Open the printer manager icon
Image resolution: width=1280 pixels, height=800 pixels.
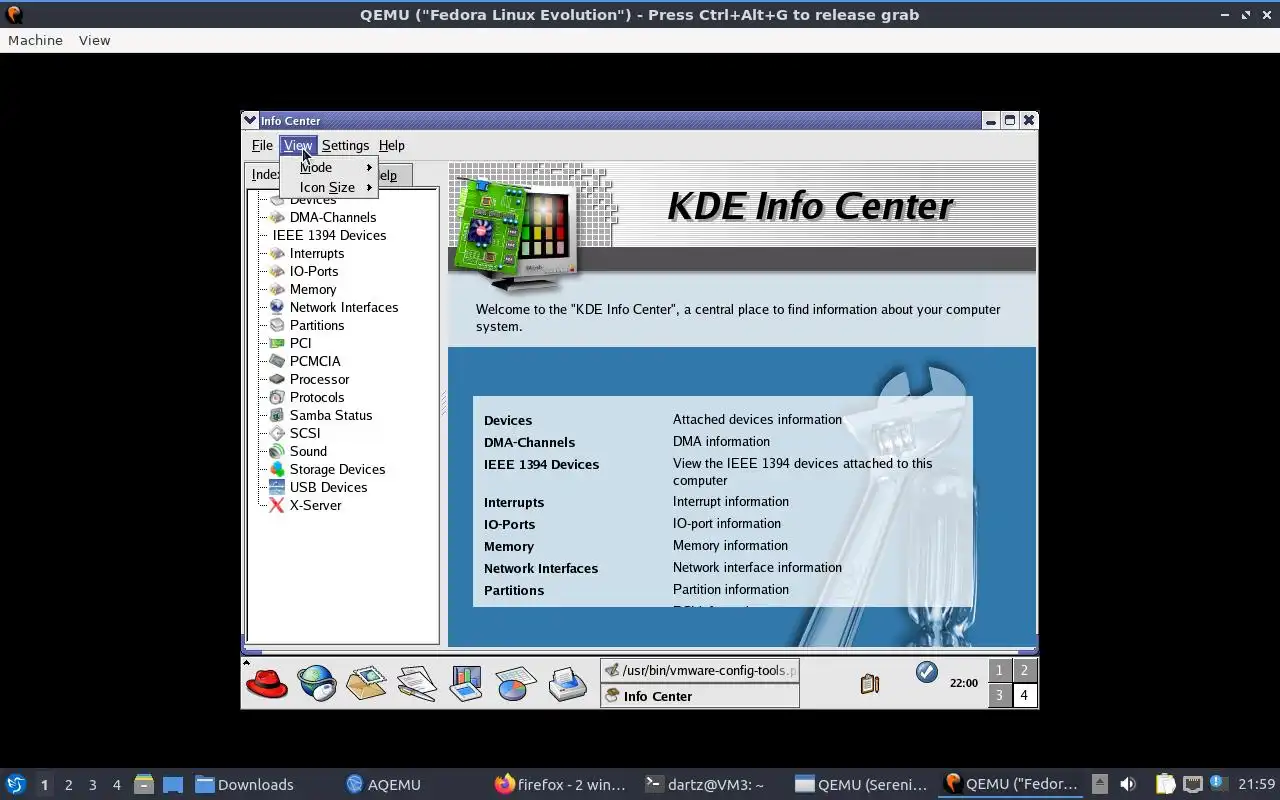pos(567,684)
